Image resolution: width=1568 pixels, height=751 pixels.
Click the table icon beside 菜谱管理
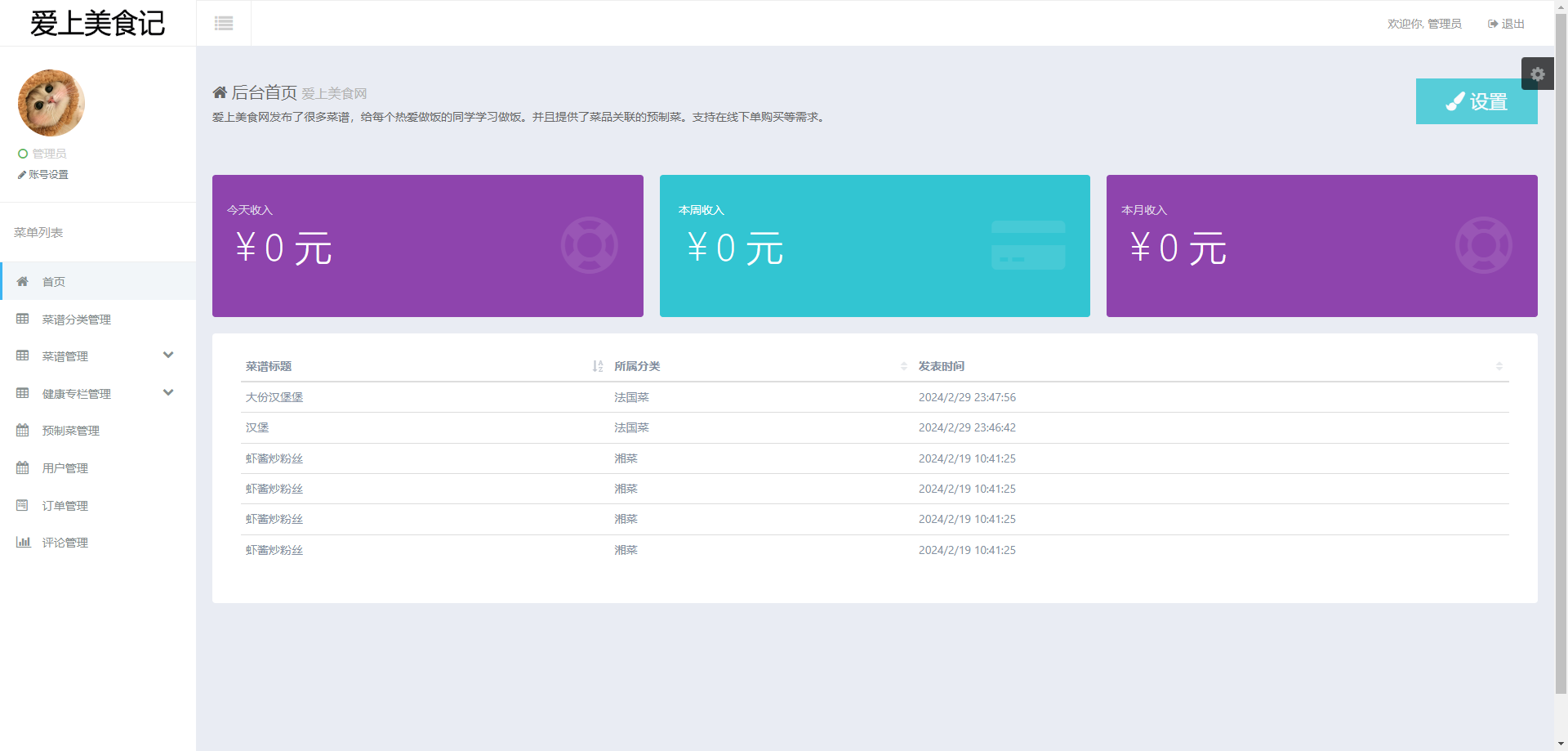click(23, 355)
